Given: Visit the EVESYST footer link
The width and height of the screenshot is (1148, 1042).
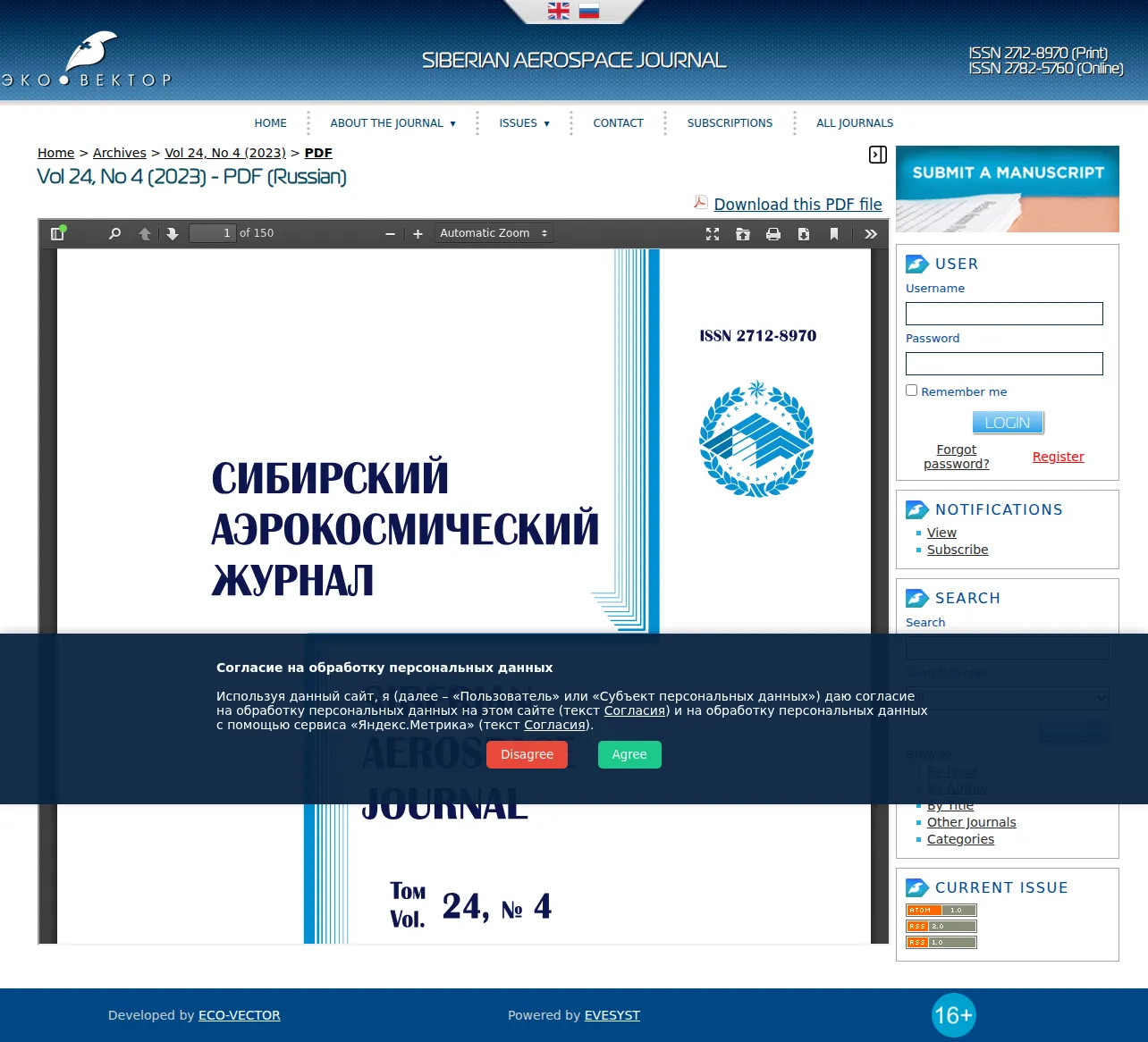Looking at the screenshot, I should click(x=612, y=1015).
